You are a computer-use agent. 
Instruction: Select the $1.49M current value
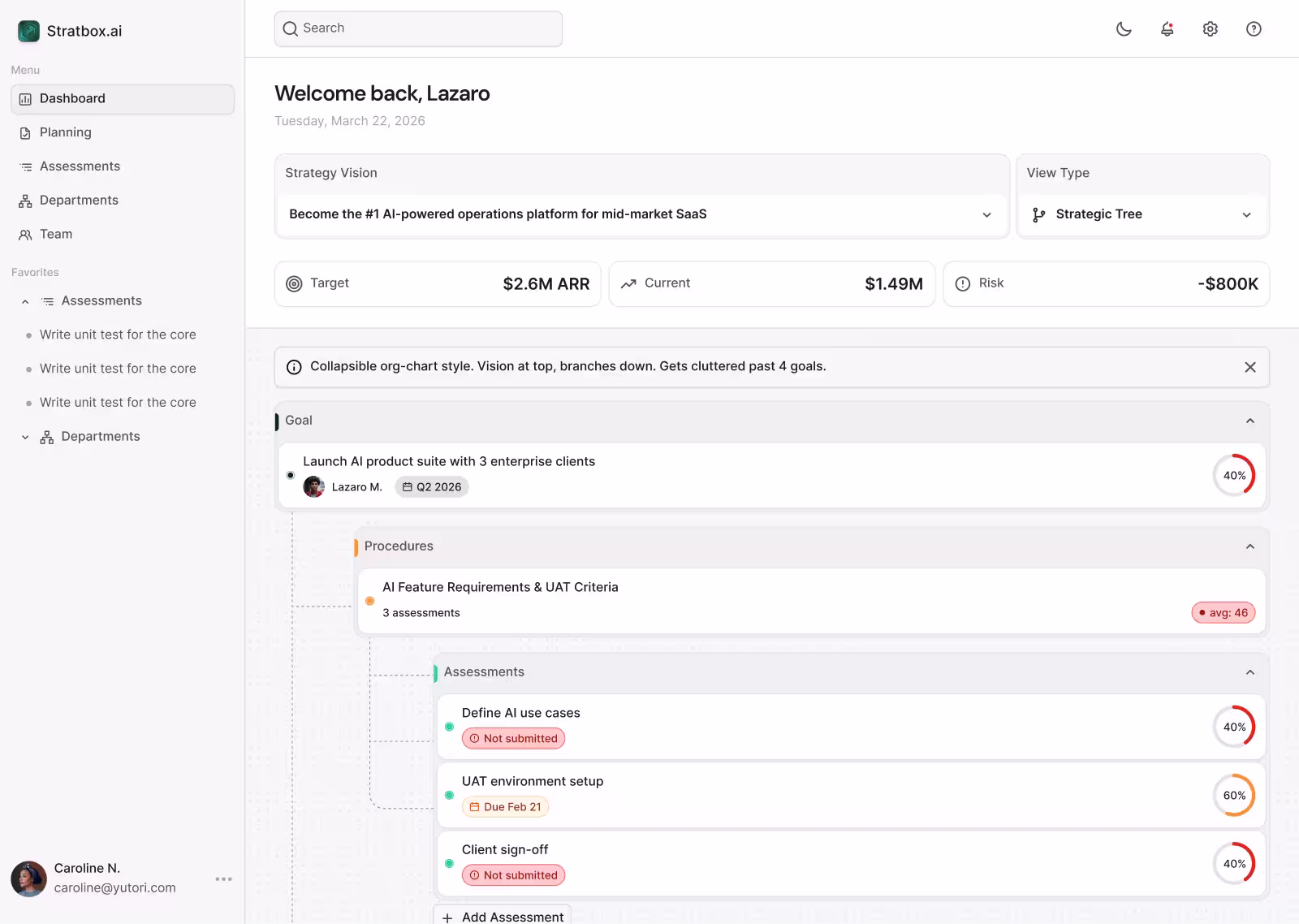894,284
